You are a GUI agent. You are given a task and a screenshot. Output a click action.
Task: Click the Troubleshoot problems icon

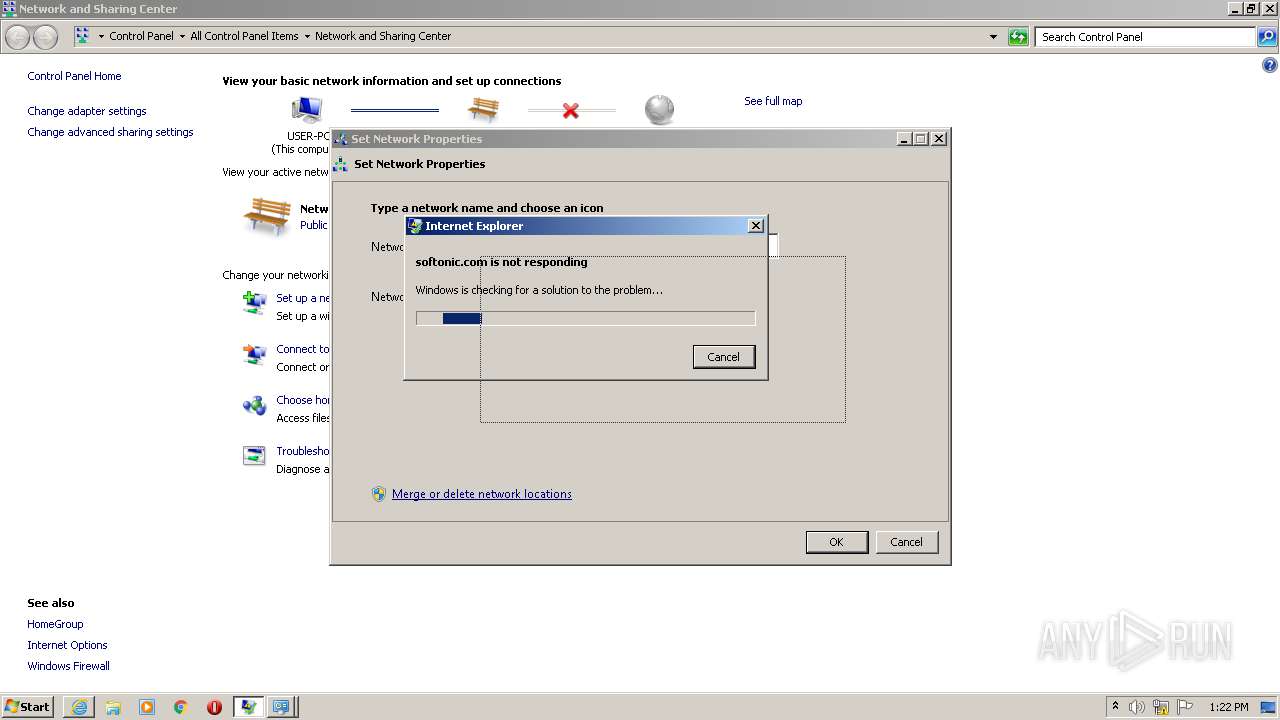(x=254, y=456)
